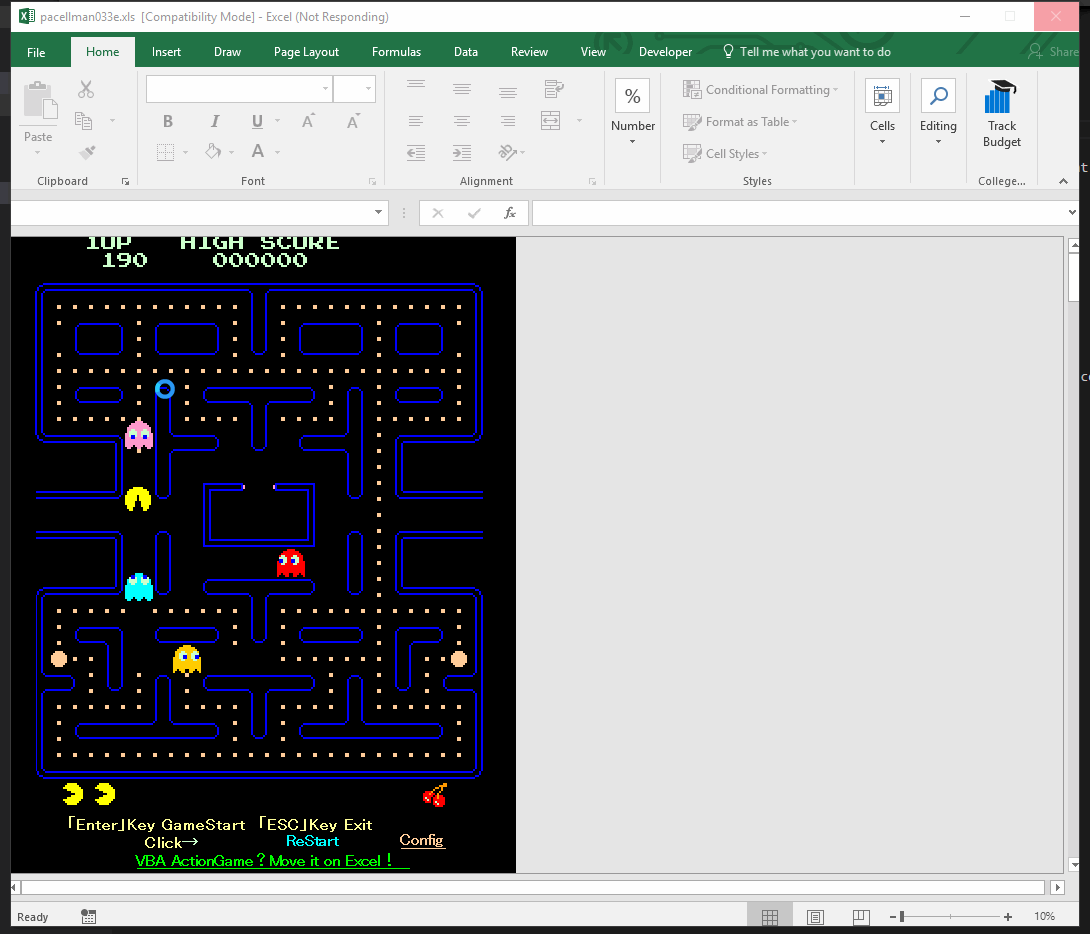Open the Number format dropdown
Viewport: 1090px width, 934px height.
tap(632, 113)
